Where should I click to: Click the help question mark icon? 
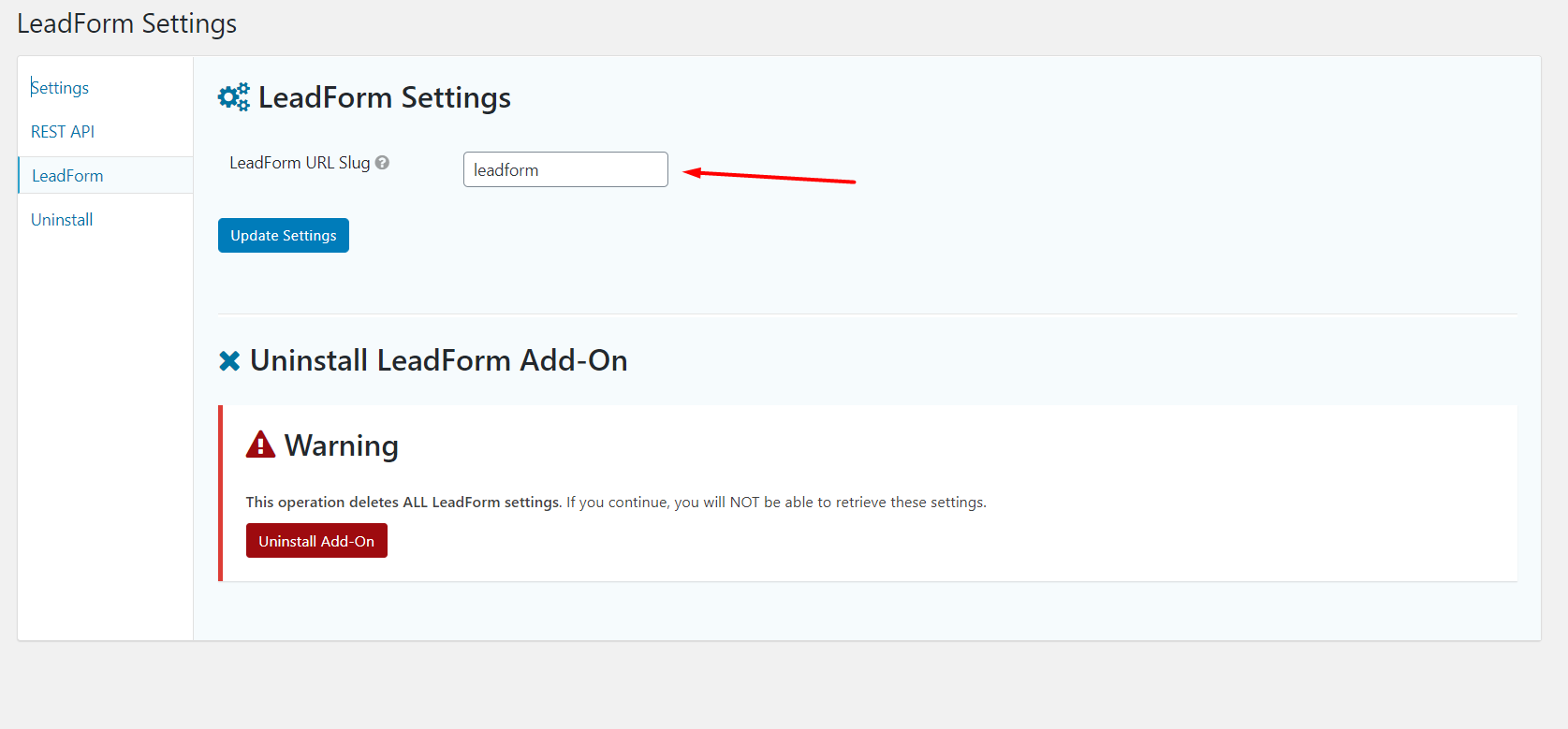382,163
